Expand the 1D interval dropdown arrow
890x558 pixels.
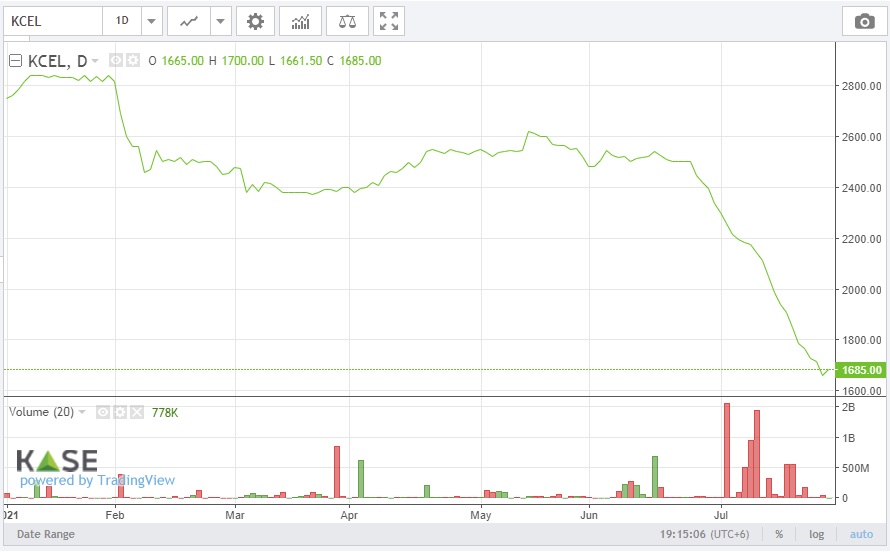pos(151,21)
